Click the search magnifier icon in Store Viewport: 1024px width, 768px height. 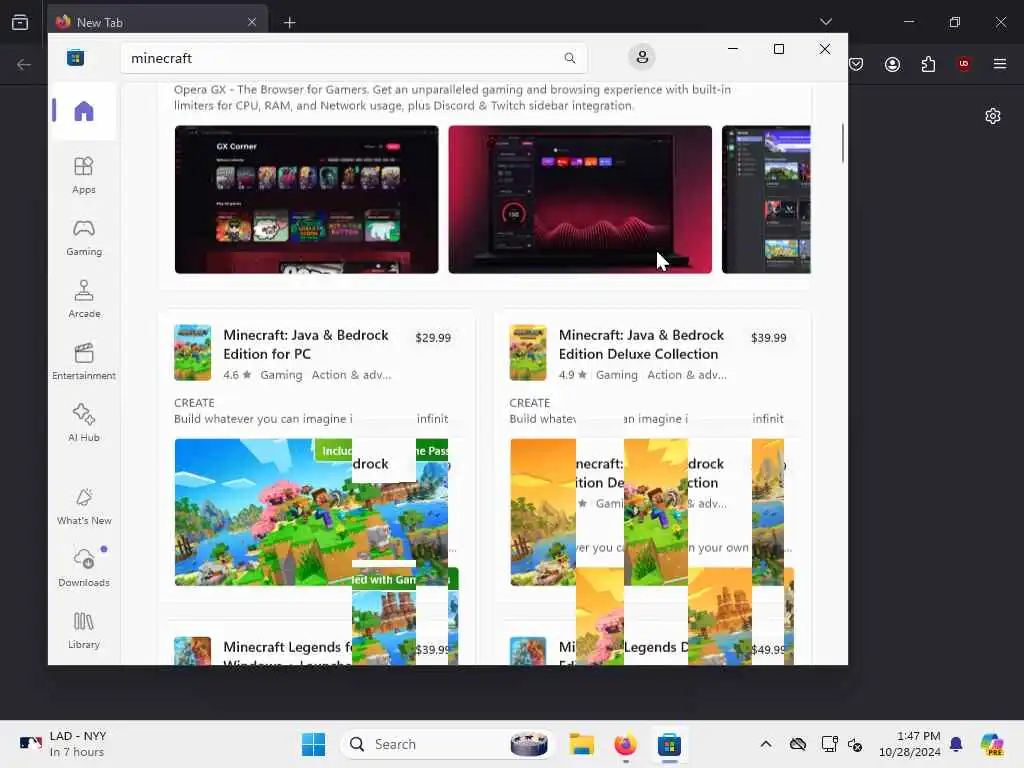point(569,58)
